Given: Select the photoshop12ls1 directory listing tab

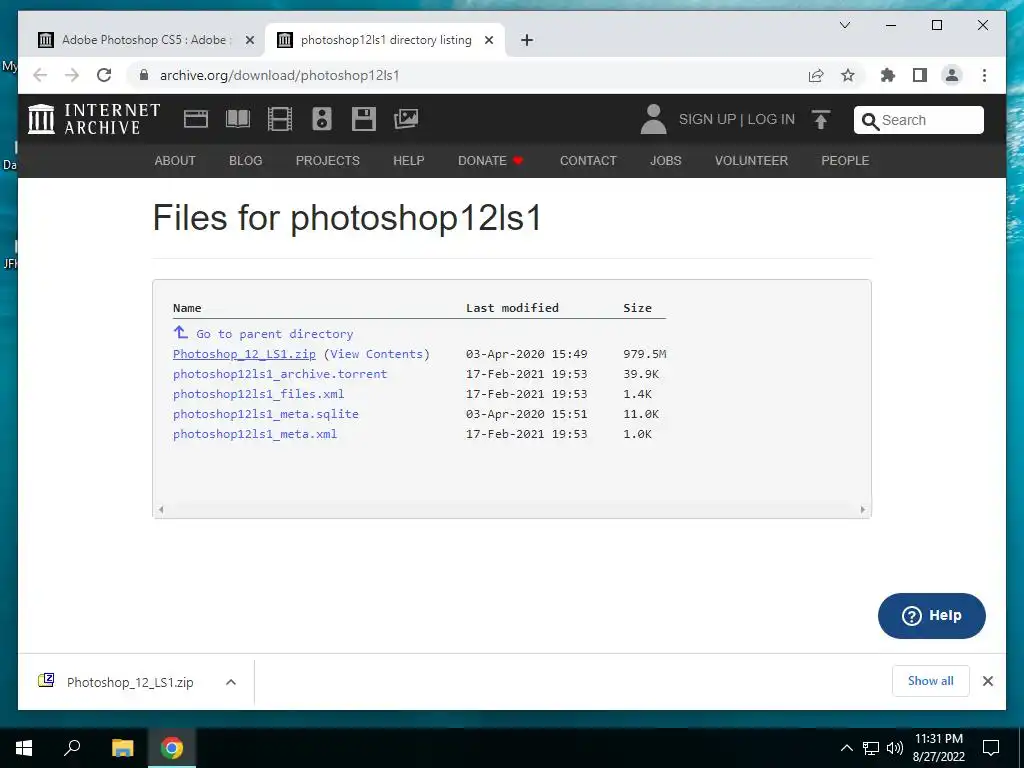Looking at the screenshot, I should tap(385, 40).
